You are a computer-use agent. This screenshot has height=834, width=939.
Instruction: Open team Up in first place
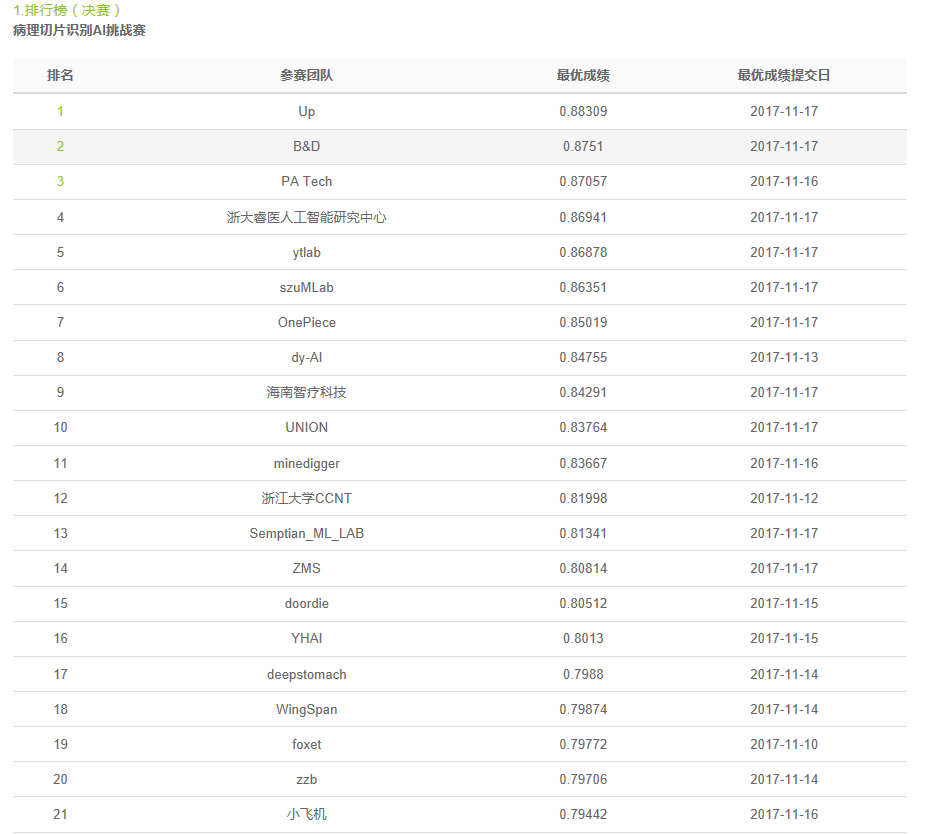coord(307,111)
